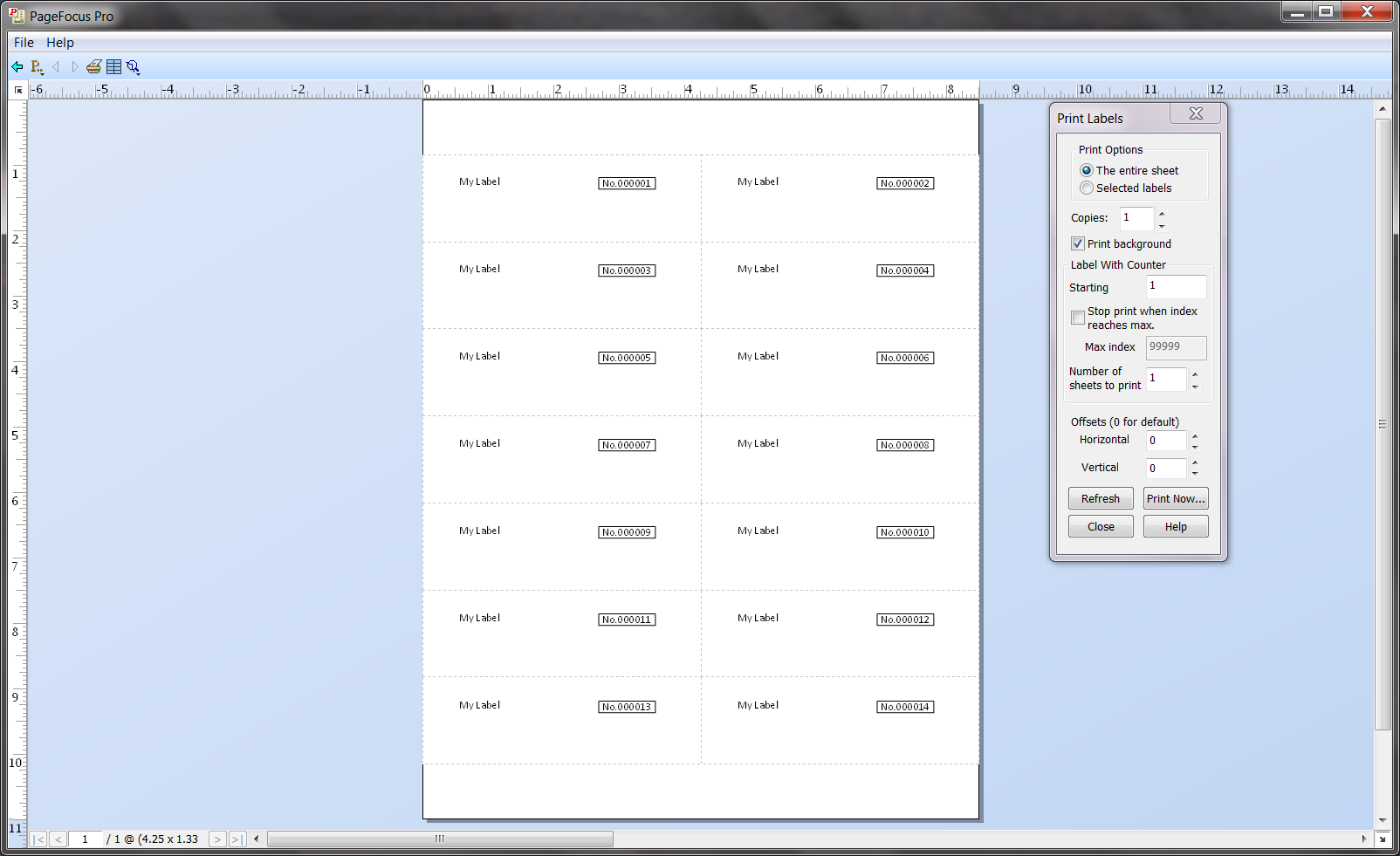
Task: Decrease Number of sheets to print
Action: [x=1195, y=386]
